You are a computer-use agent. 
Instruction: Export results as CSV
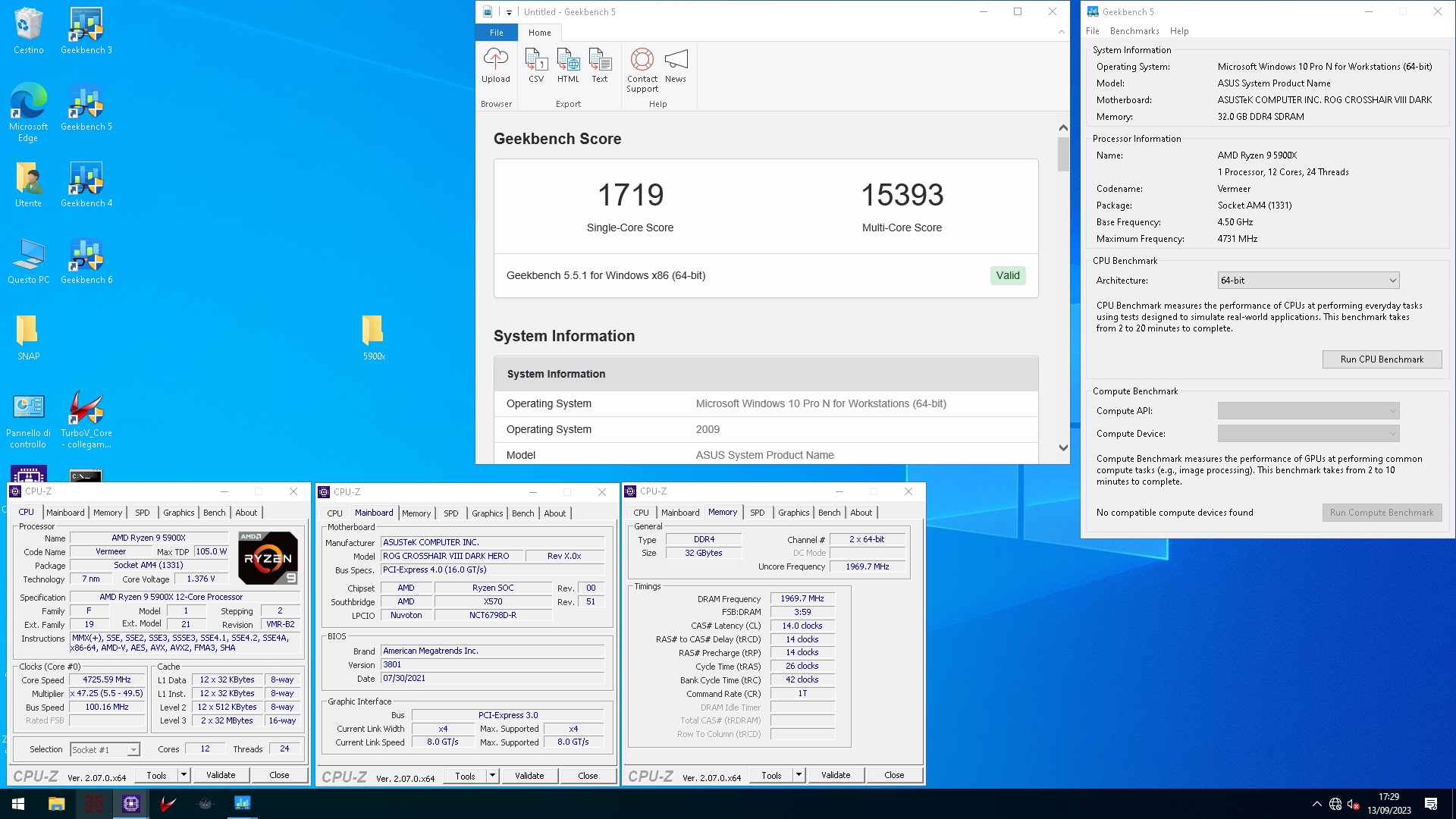tap(536, 65)
